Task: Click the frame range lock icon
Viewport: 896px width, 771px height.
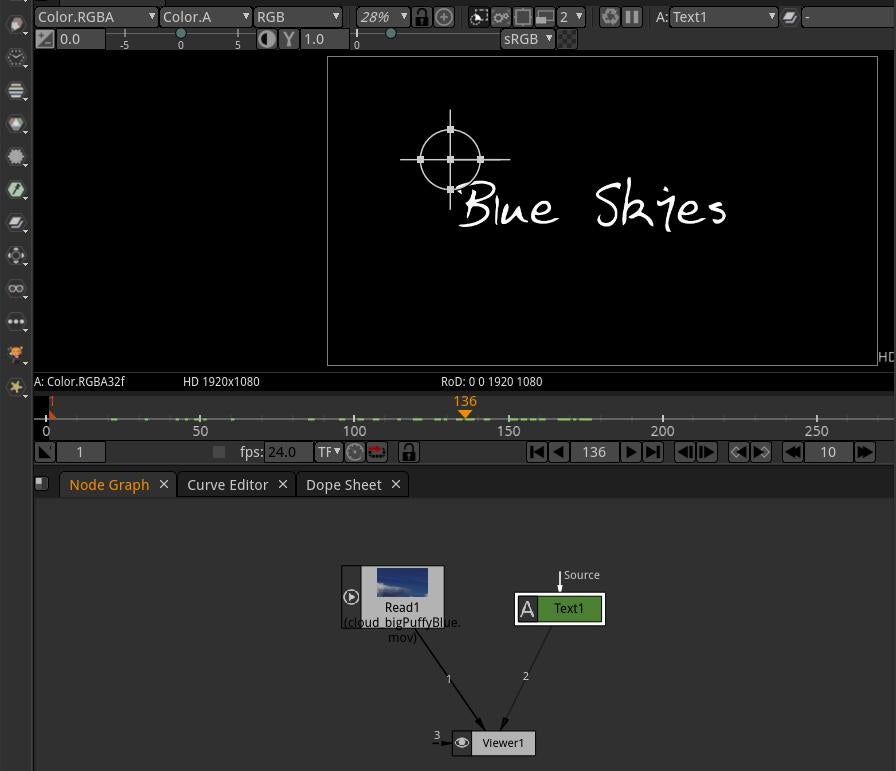Action: (x=408, y=452)
